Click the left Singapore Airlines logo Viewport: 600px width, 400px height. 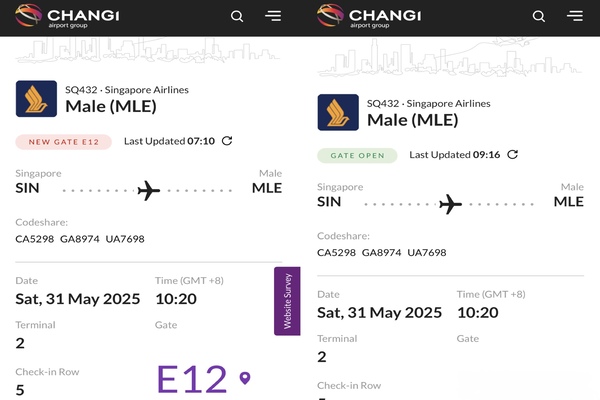click(36, 99)
